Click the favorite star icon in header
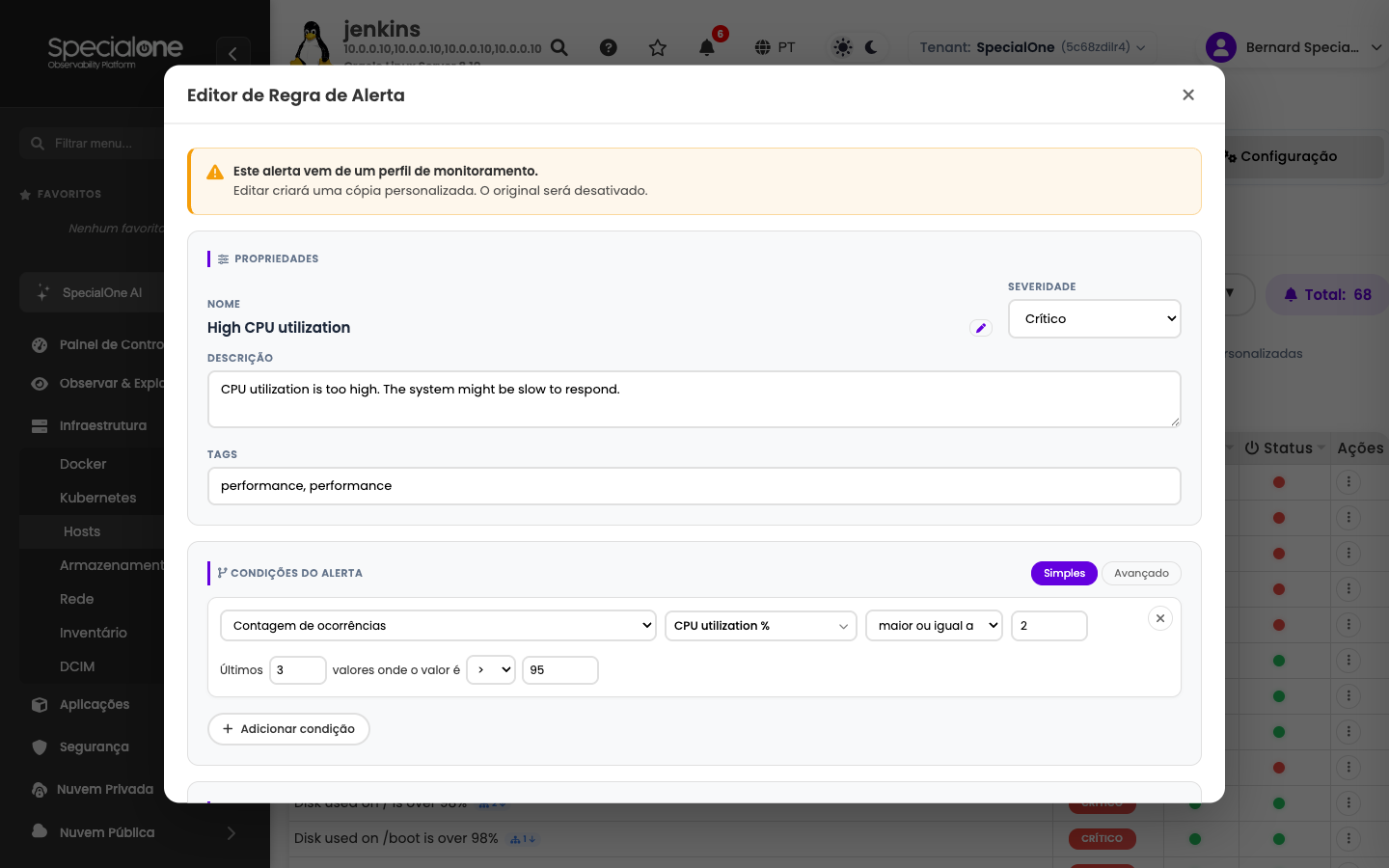The image size is (1389, 868). click(x=658, y=47)
